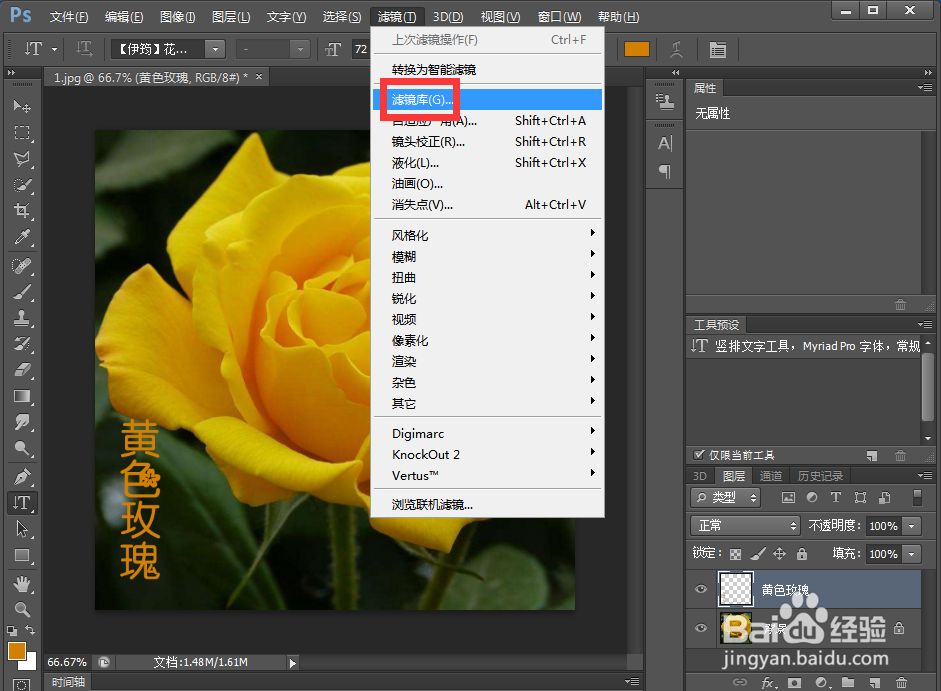Select the Crop tool
The image size is (941, 691).
point(22,211)
